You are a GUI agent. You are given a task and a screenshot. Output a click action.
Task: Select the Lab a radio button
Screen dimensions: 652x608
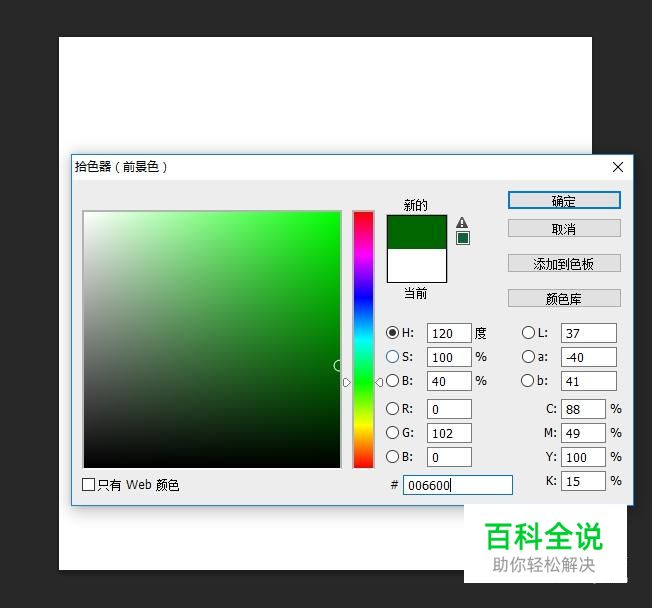coord(528,356)
